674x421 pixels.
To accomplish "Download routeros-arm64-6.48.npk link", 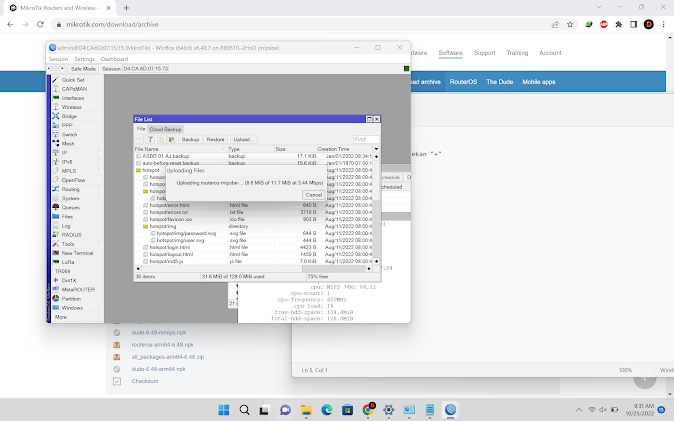I will click(162, 344).
